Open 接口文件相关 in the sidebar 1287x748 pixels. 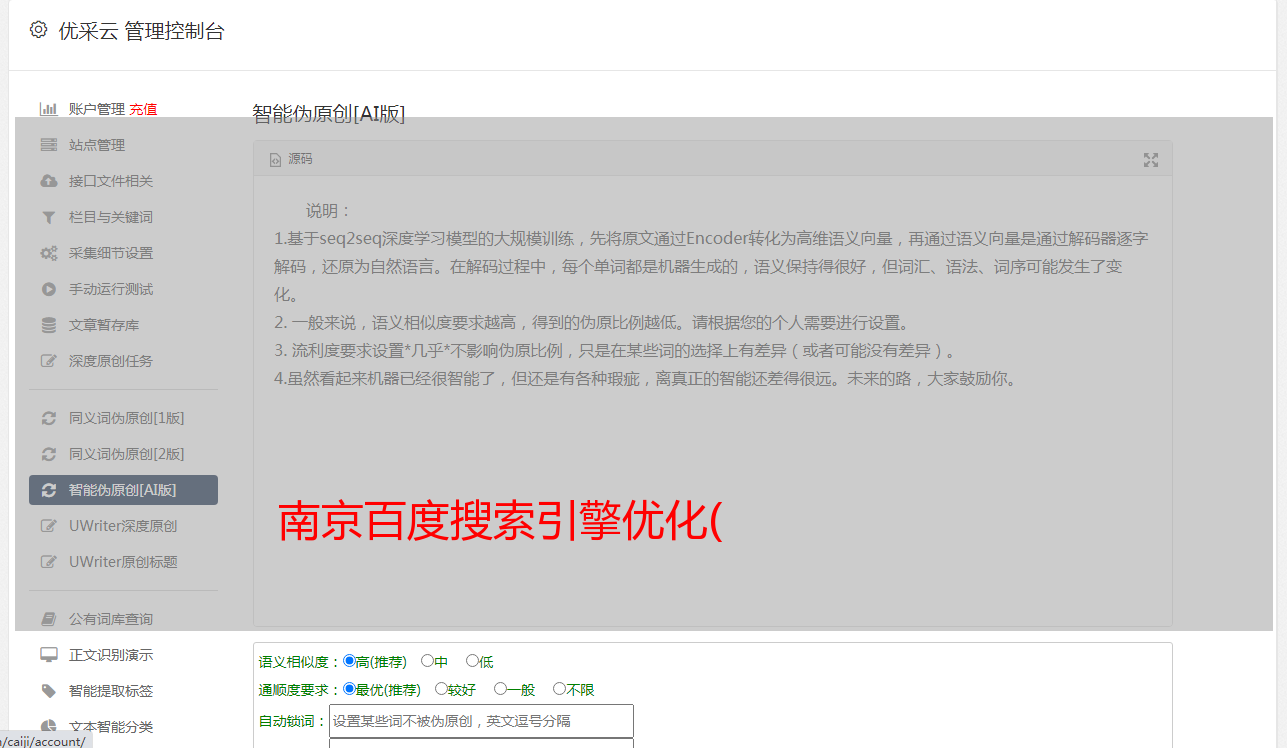pyautogui.click(x=111, y=181)
